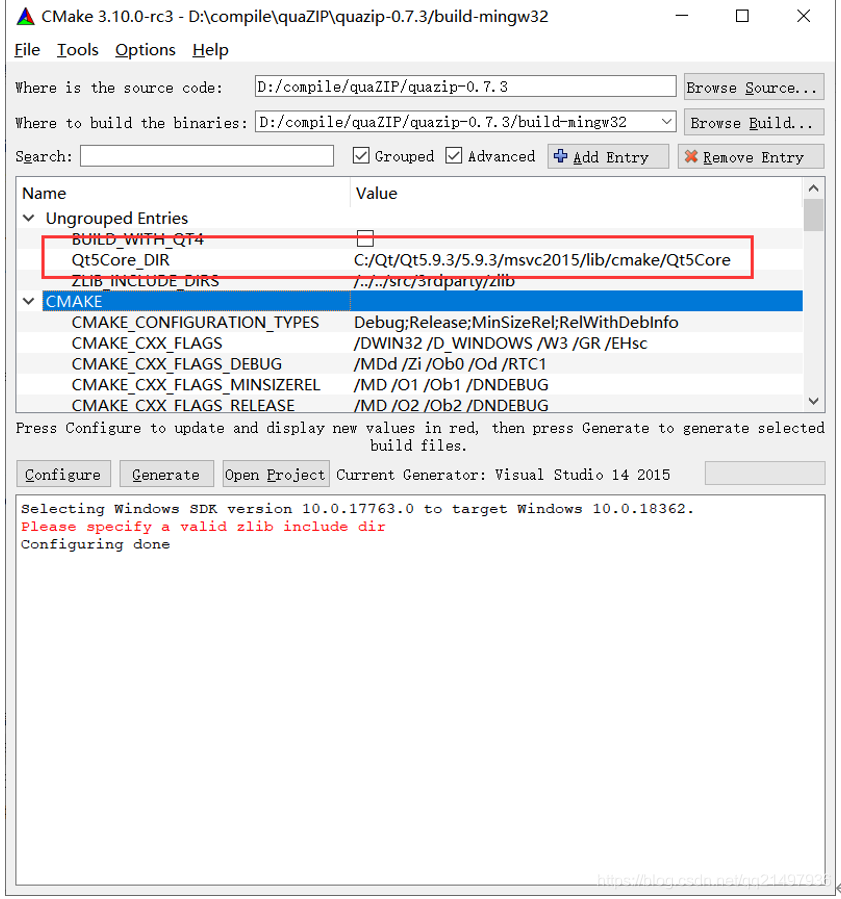The image size is (841, 899).
Task: Click scroll up arrow of entries list
Action: (x=813, y=188)
